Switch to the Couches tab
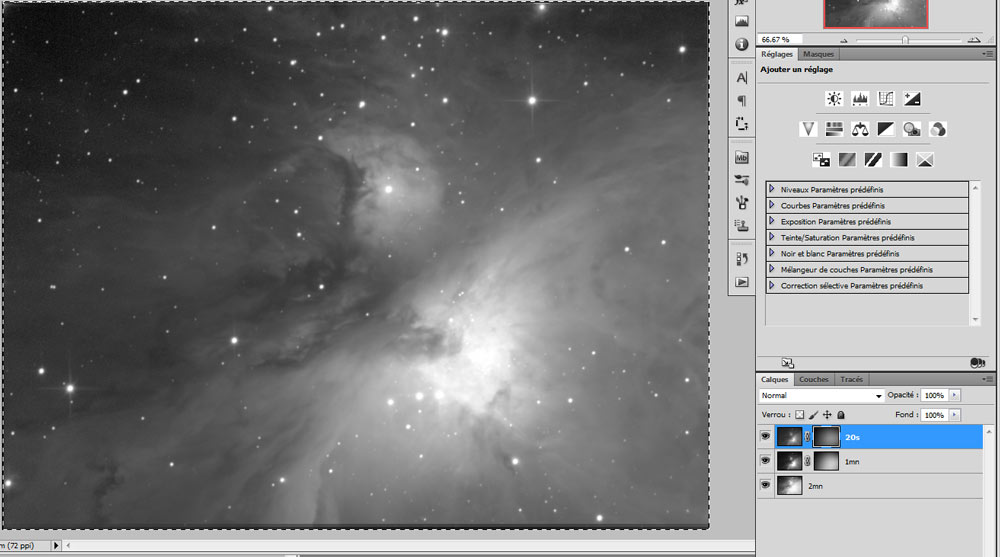Screen dimensions: 1000x557 click(814, 379)
